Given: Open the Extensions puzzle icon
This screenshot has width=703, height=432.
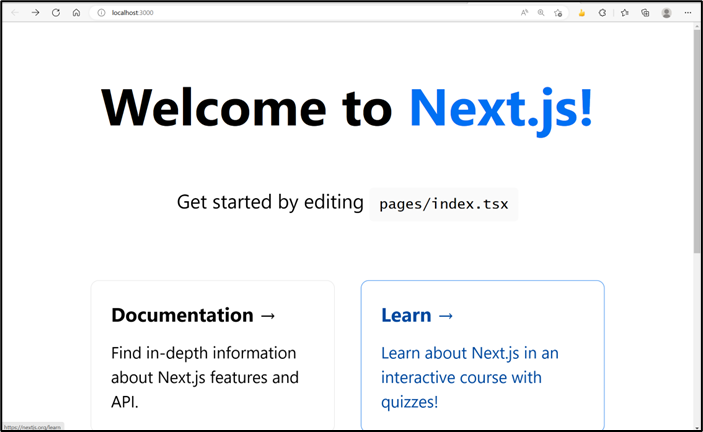Looking at the screenshot, I should coord(602,13).
